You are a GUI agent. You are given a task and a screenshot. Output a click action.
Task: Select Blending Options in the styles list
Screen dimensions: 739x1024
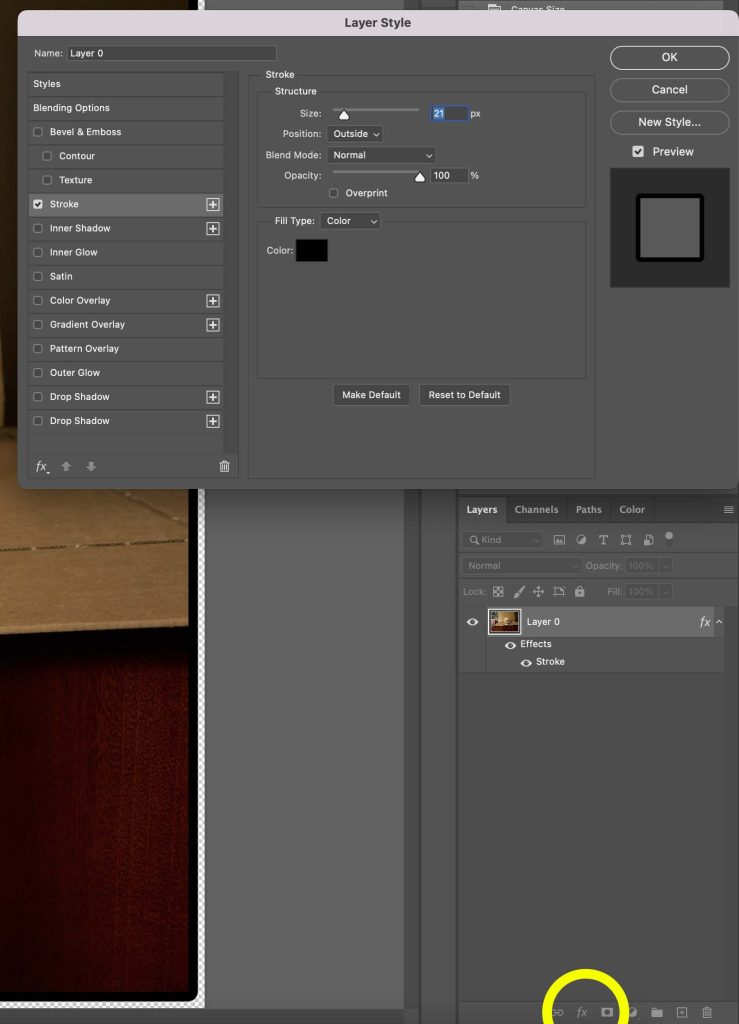click(x=72, y=108)
